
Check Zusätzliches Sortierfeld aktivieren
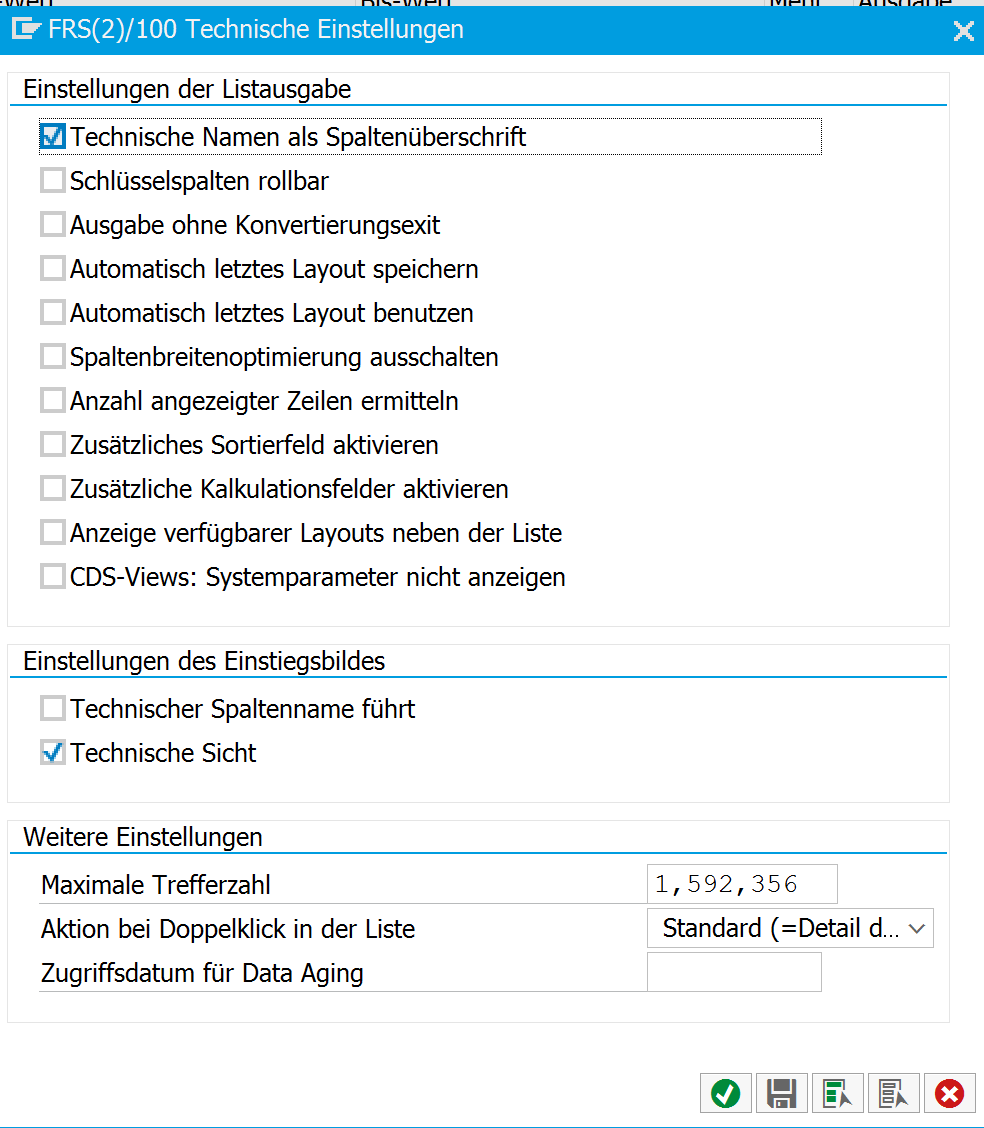53,444
